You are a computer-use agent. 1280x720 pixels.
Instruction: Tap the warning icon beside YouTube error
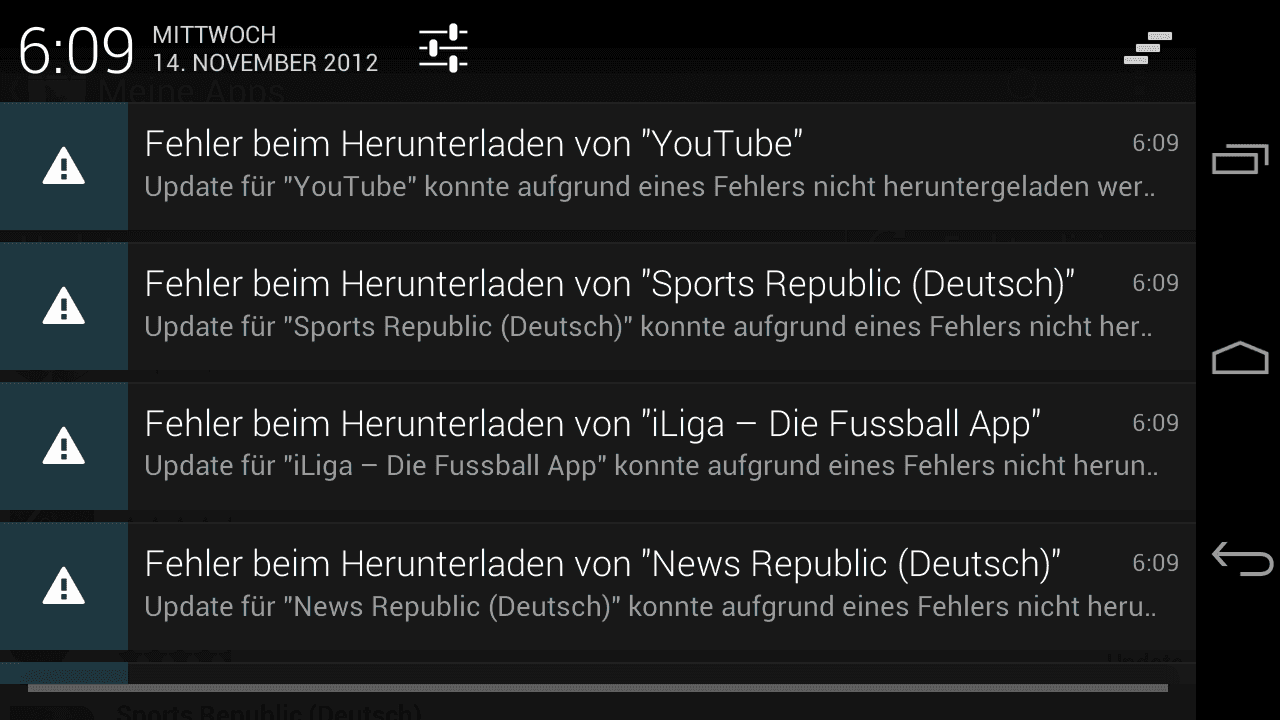point(63,166)
